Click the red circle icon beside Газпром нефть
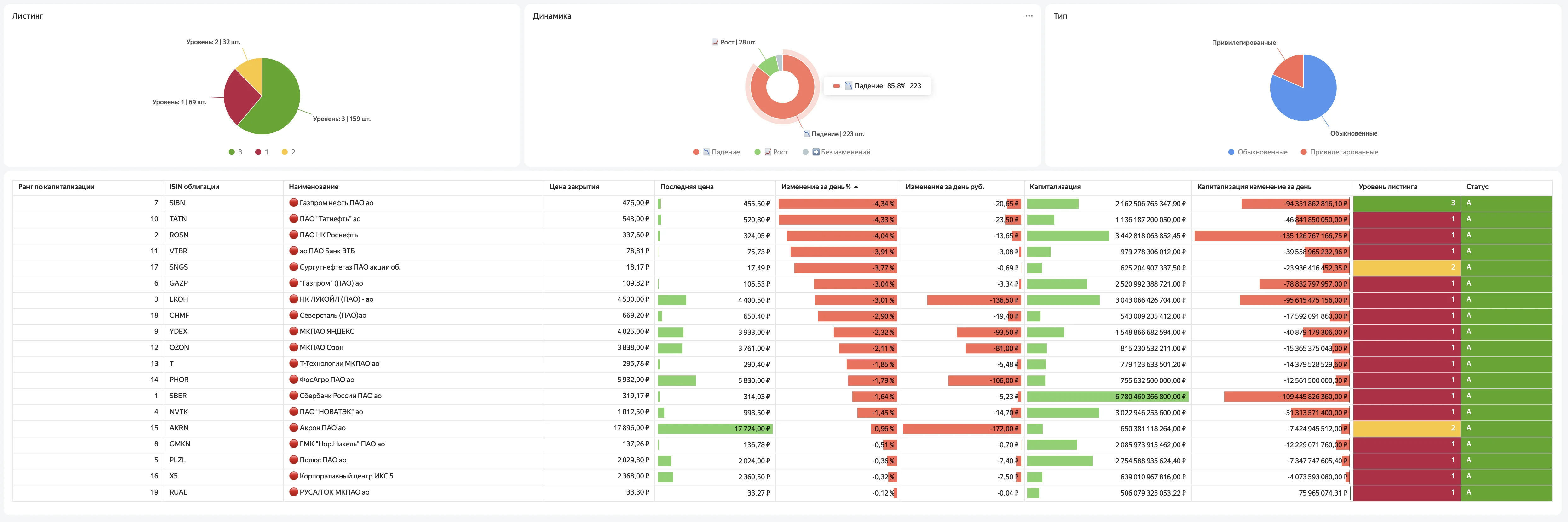This screenshot has height=522, width=1568. click(x=293, y=203)
